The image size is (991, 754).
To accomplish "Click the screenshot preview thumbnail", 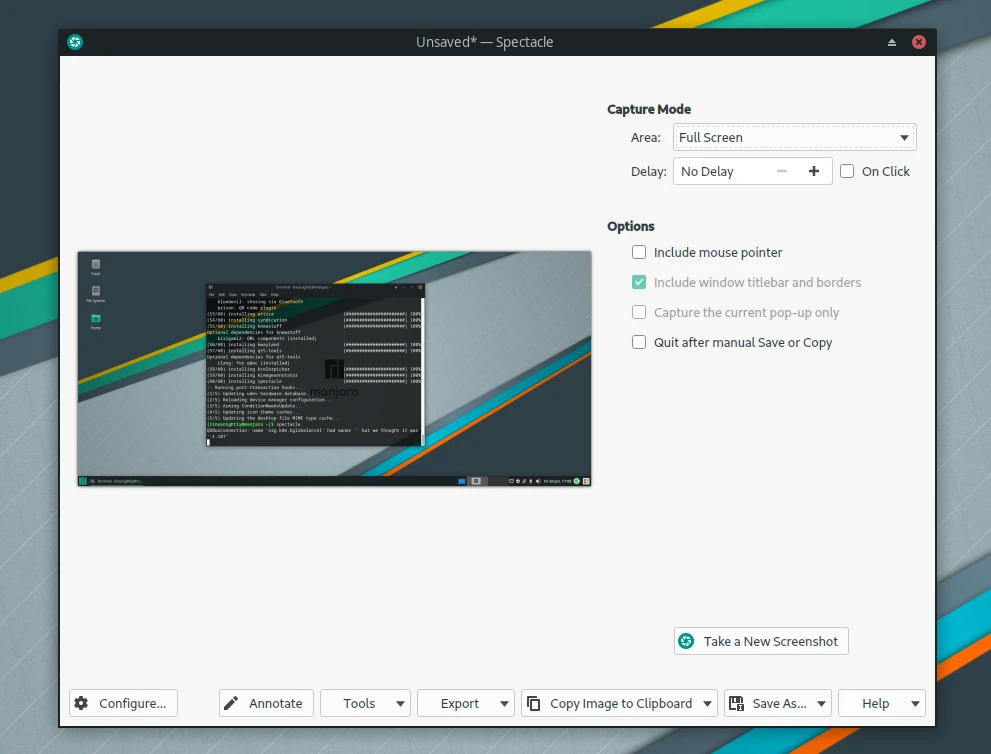I will coord(334,368).
